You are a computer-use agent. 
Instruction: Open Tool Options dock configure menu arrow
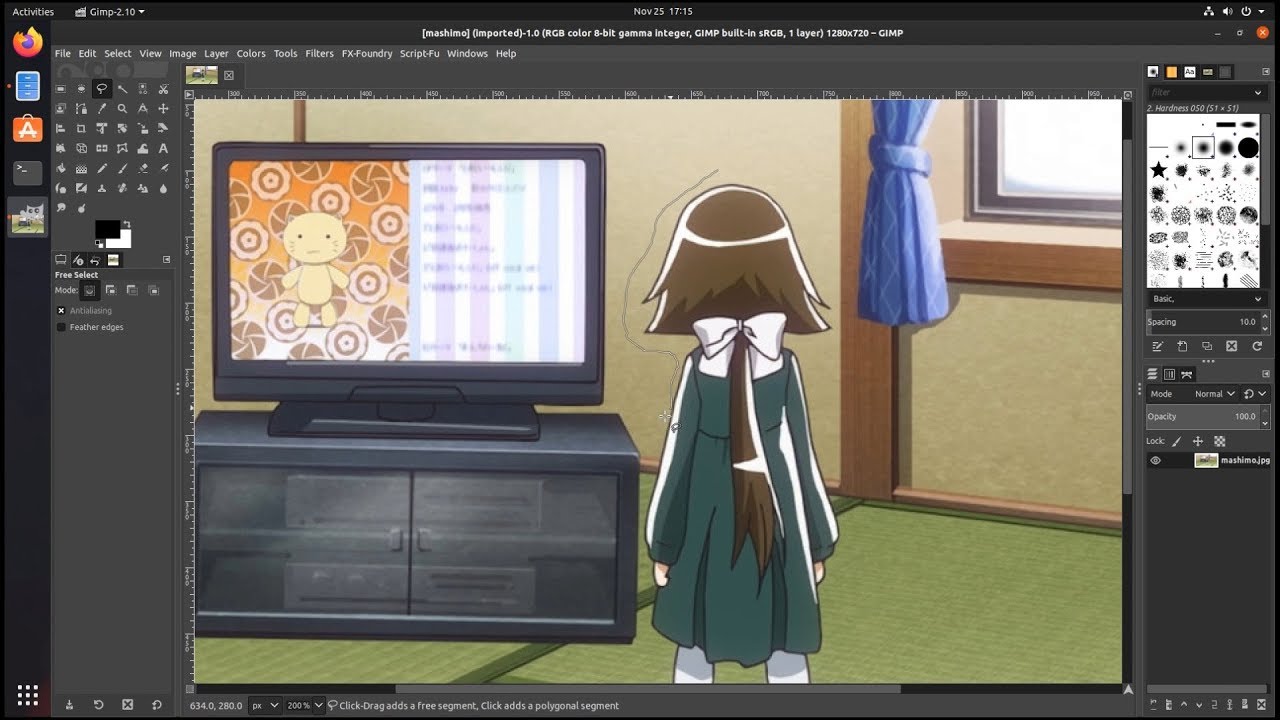tap(166, 260)
